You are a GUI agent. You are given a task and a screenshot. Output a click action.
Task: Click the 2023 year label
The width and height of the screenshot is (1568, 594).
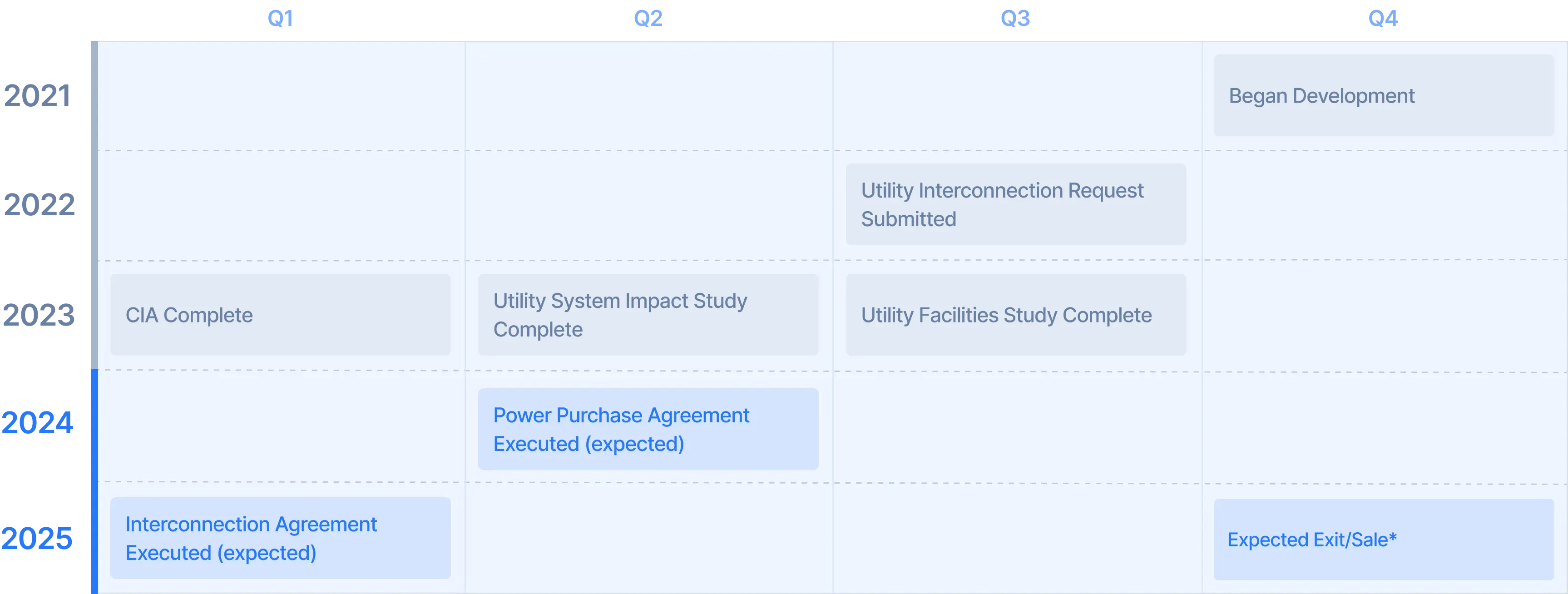(39, 314)
